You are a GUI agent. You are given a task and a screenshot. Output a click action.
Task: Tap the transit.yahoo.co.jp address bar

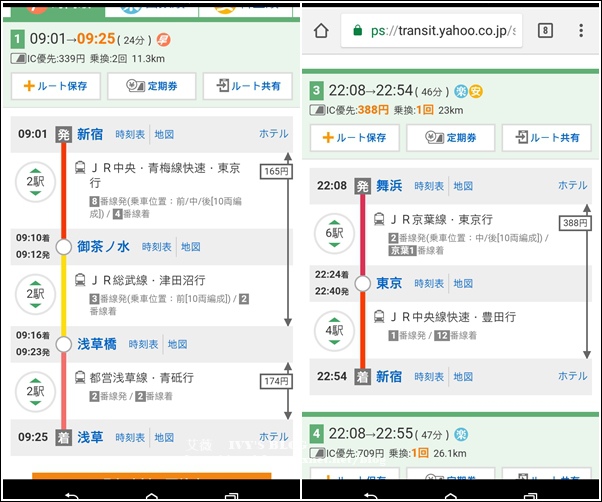pyautogui.click(x=431, y=31)
